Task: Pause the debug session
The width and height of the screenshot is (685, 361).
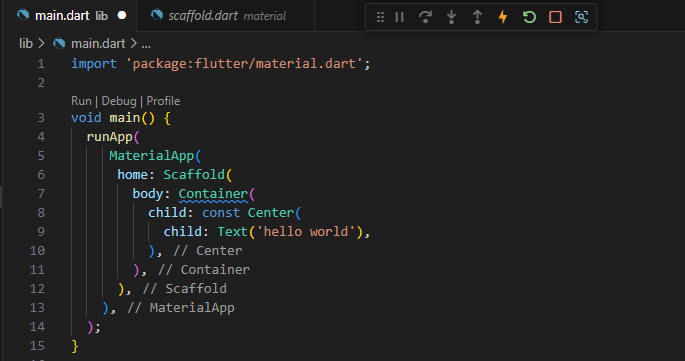Action: tap(399, 17)
